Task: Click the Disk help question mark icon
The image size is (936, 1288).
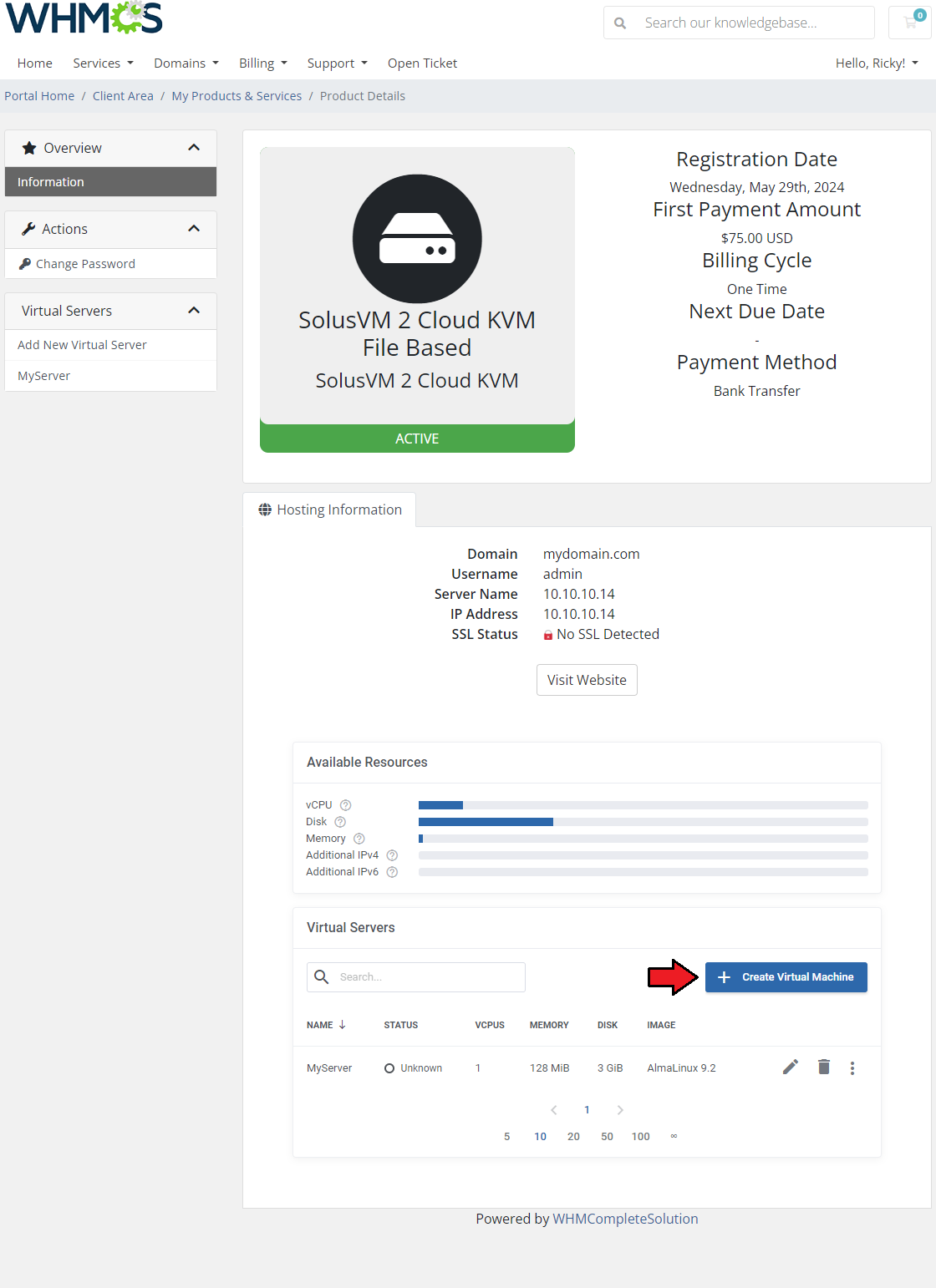Action: click(340, 822)
